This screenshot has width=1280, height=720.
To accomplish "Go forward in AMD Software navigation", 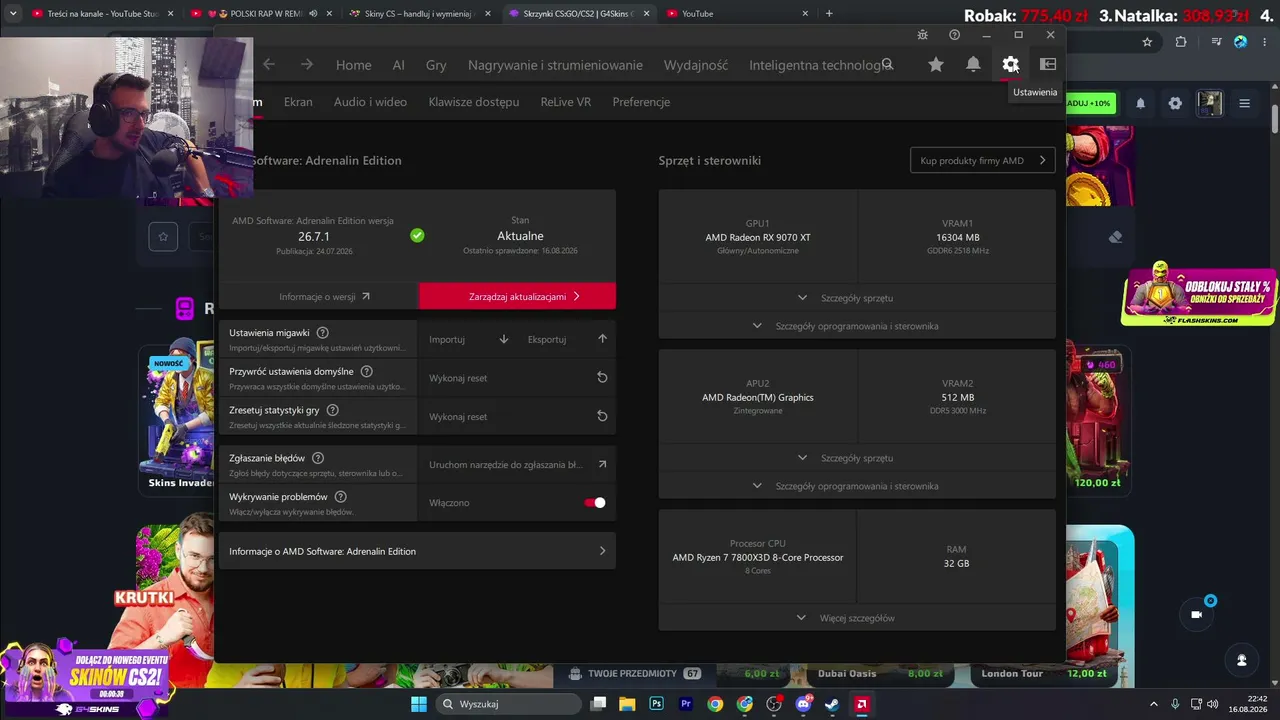I will [307, 65].
